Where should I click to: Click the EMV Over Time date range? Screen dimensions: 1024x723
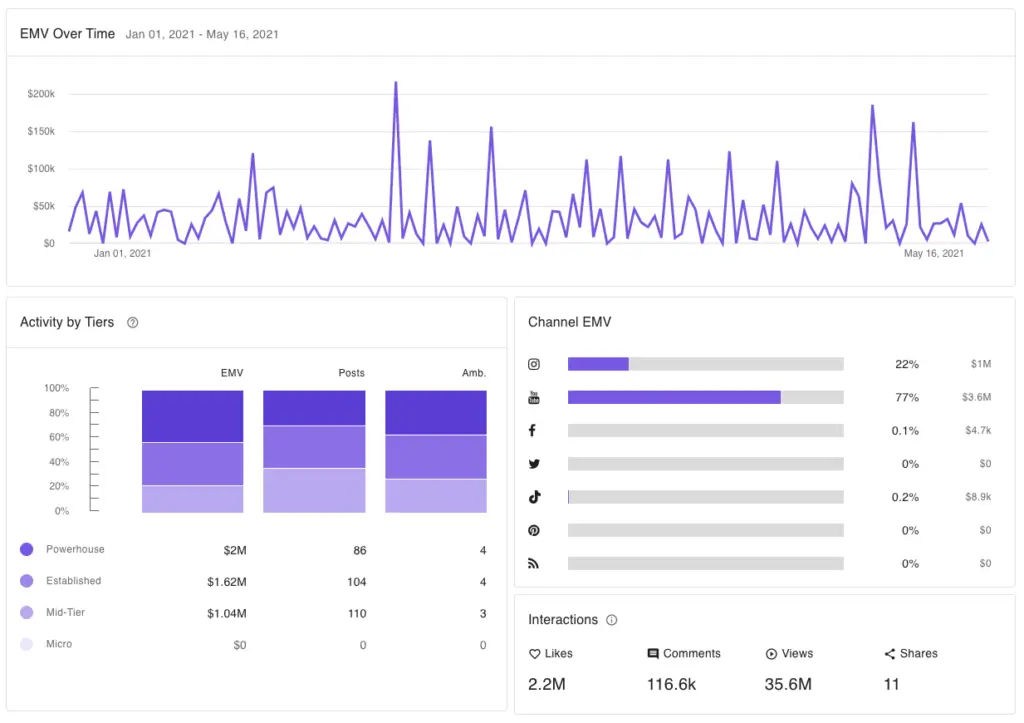(202, 34)
